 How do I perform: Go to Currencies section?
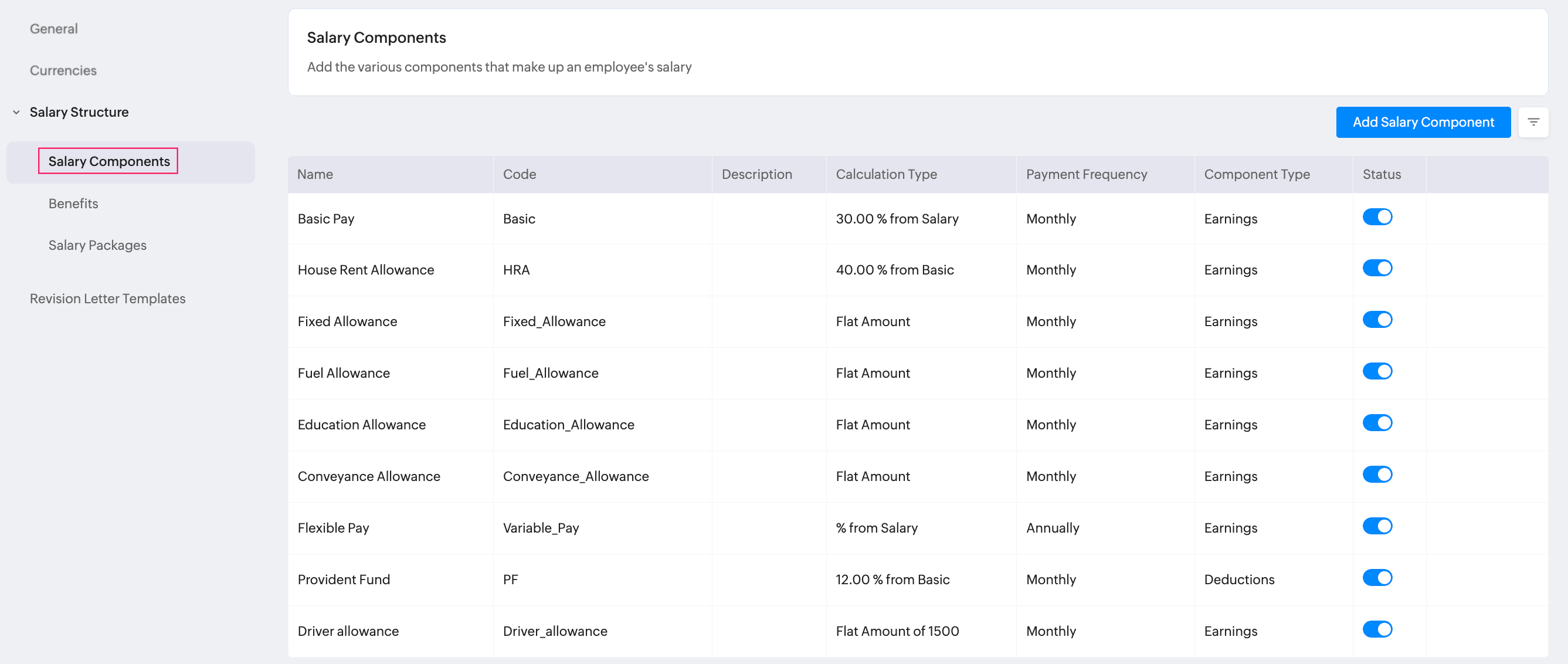(x=63, y=70)
